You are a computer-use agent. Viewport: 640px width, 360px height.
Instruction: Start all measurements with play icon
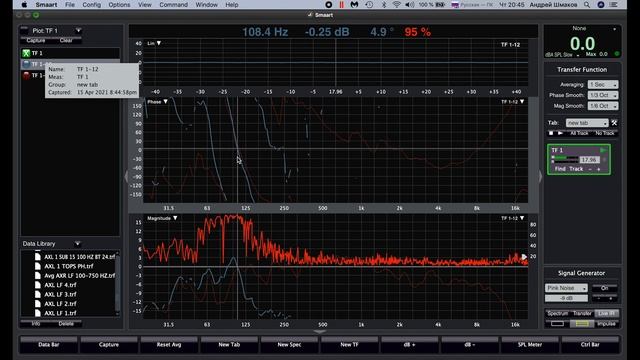coord(560,133)
